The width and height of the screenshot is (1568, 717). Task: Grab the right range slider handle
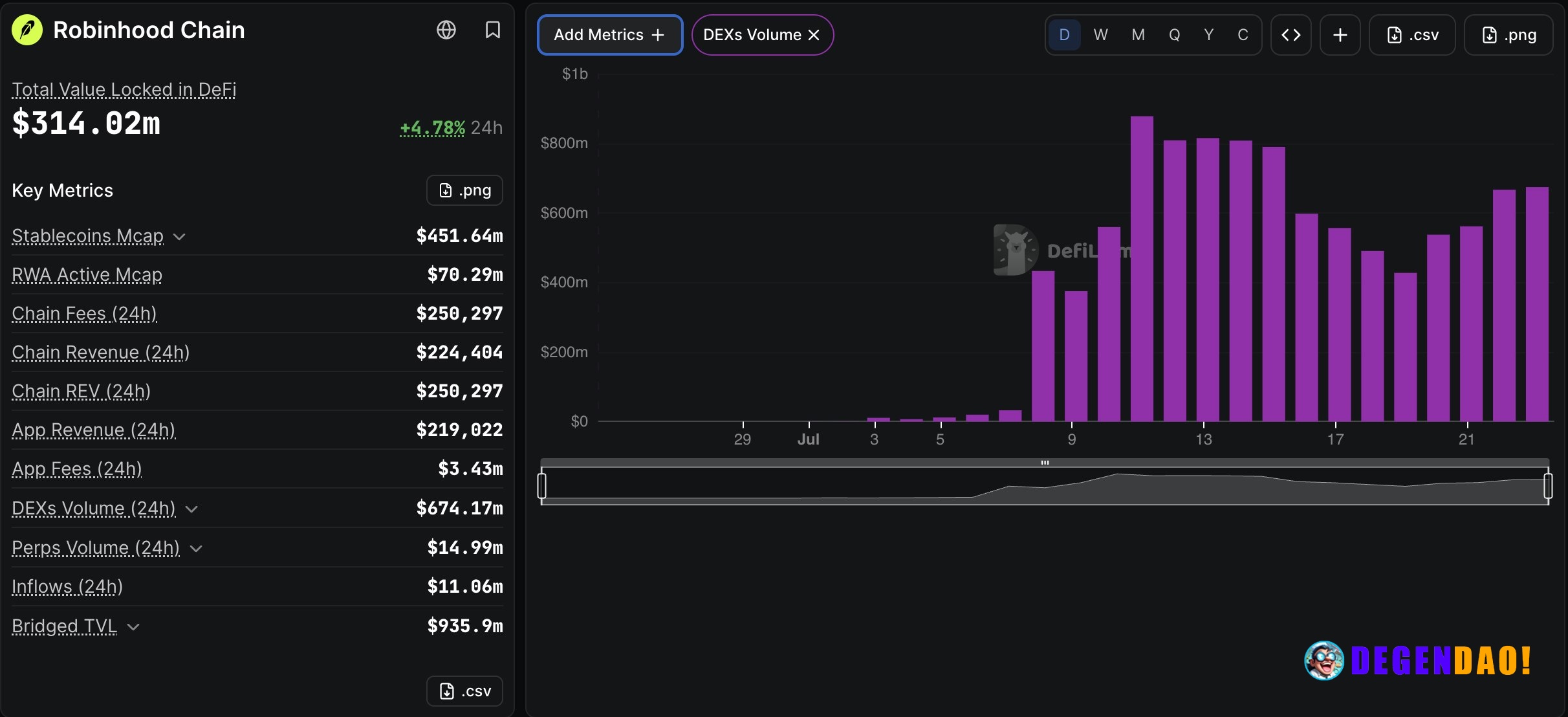pos(1548,485)
